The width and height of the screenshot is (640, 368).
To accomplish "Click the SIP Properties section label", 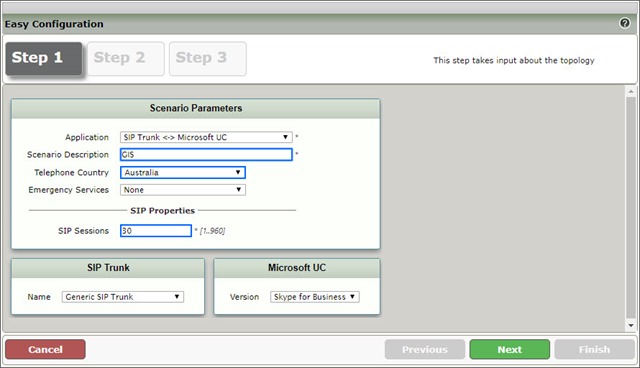I will coord(162,211).
